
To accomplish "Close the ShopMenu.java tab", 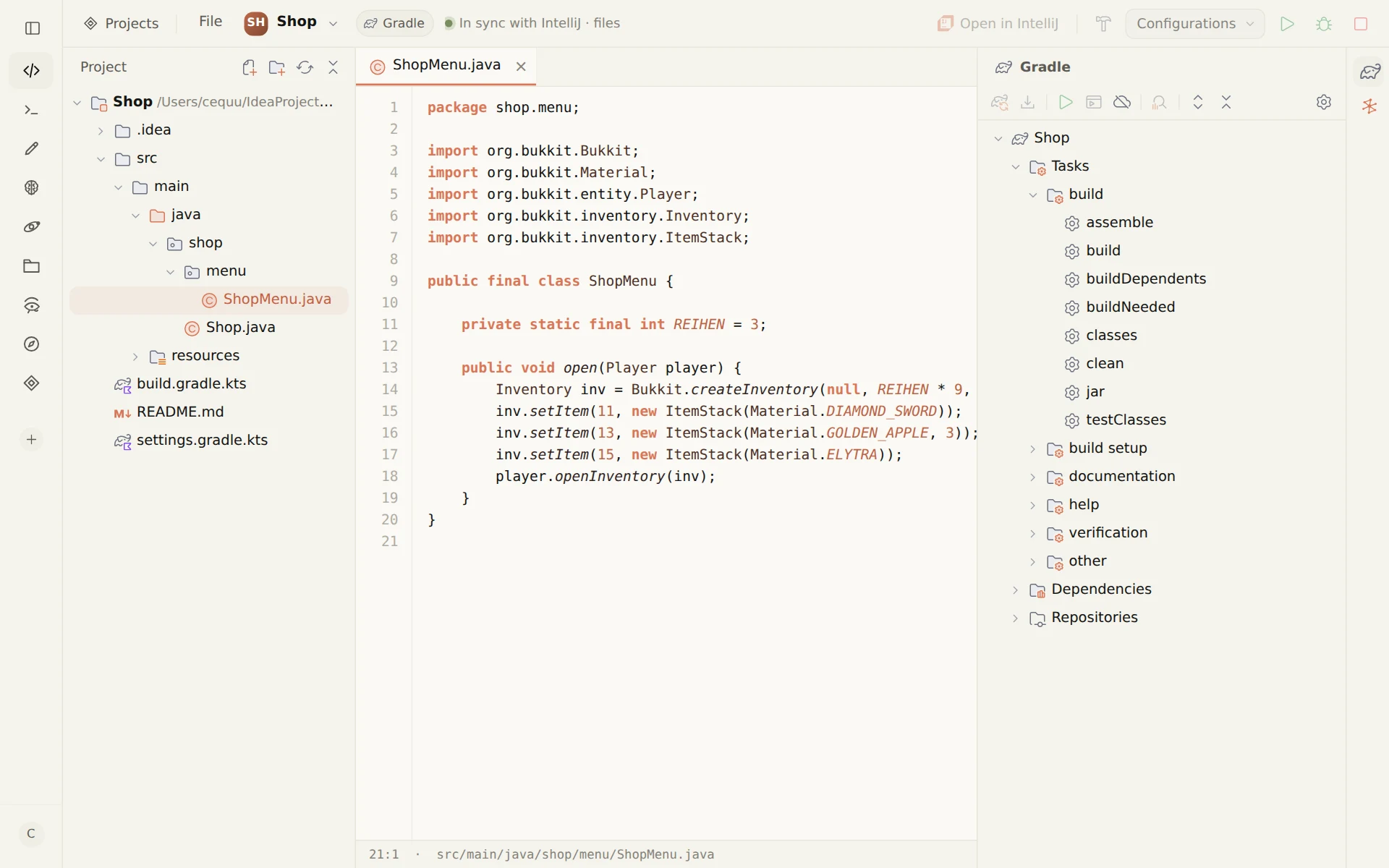I will coord(521,67).
